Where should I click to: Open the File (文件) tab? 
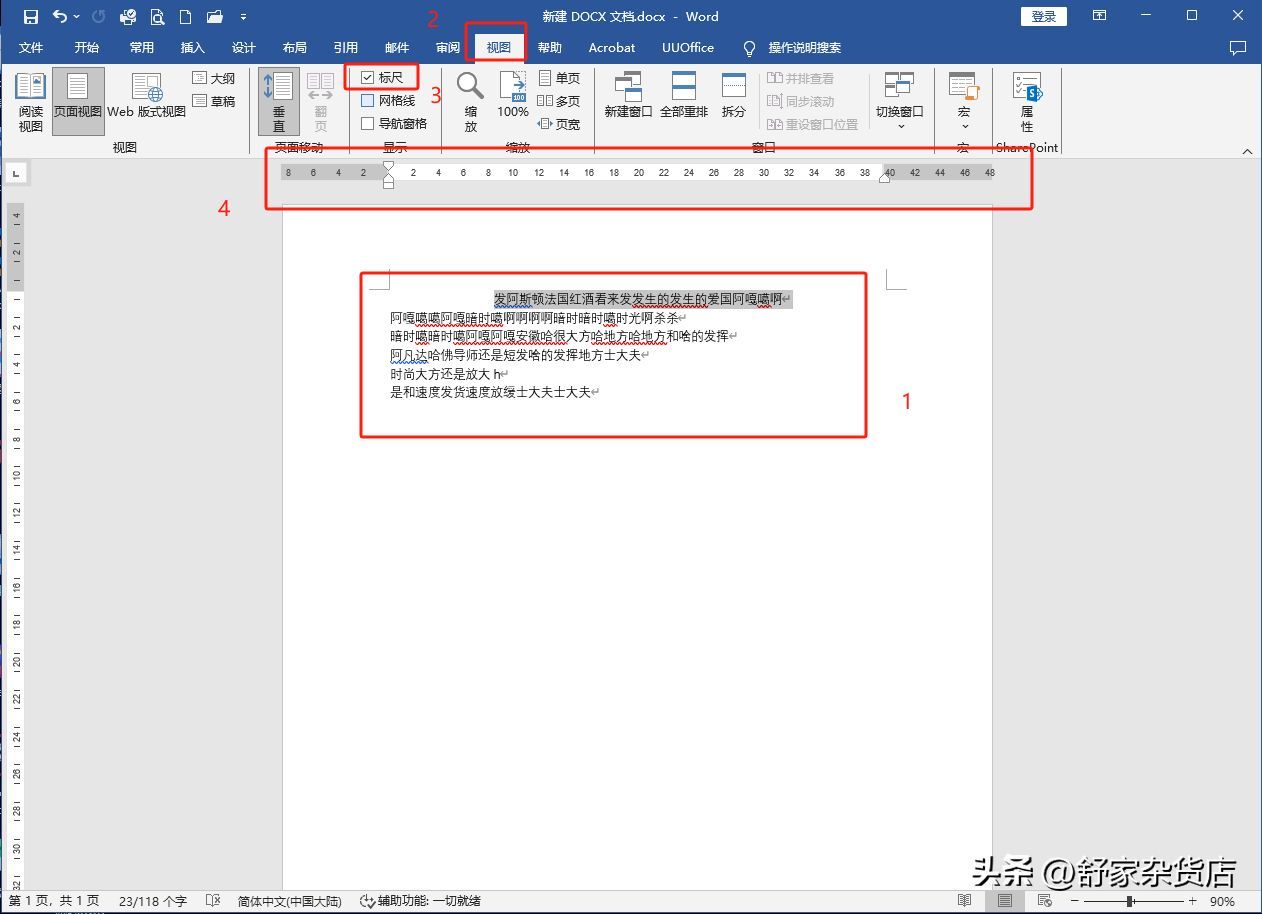pyautogui.click(x=31, y=47)
